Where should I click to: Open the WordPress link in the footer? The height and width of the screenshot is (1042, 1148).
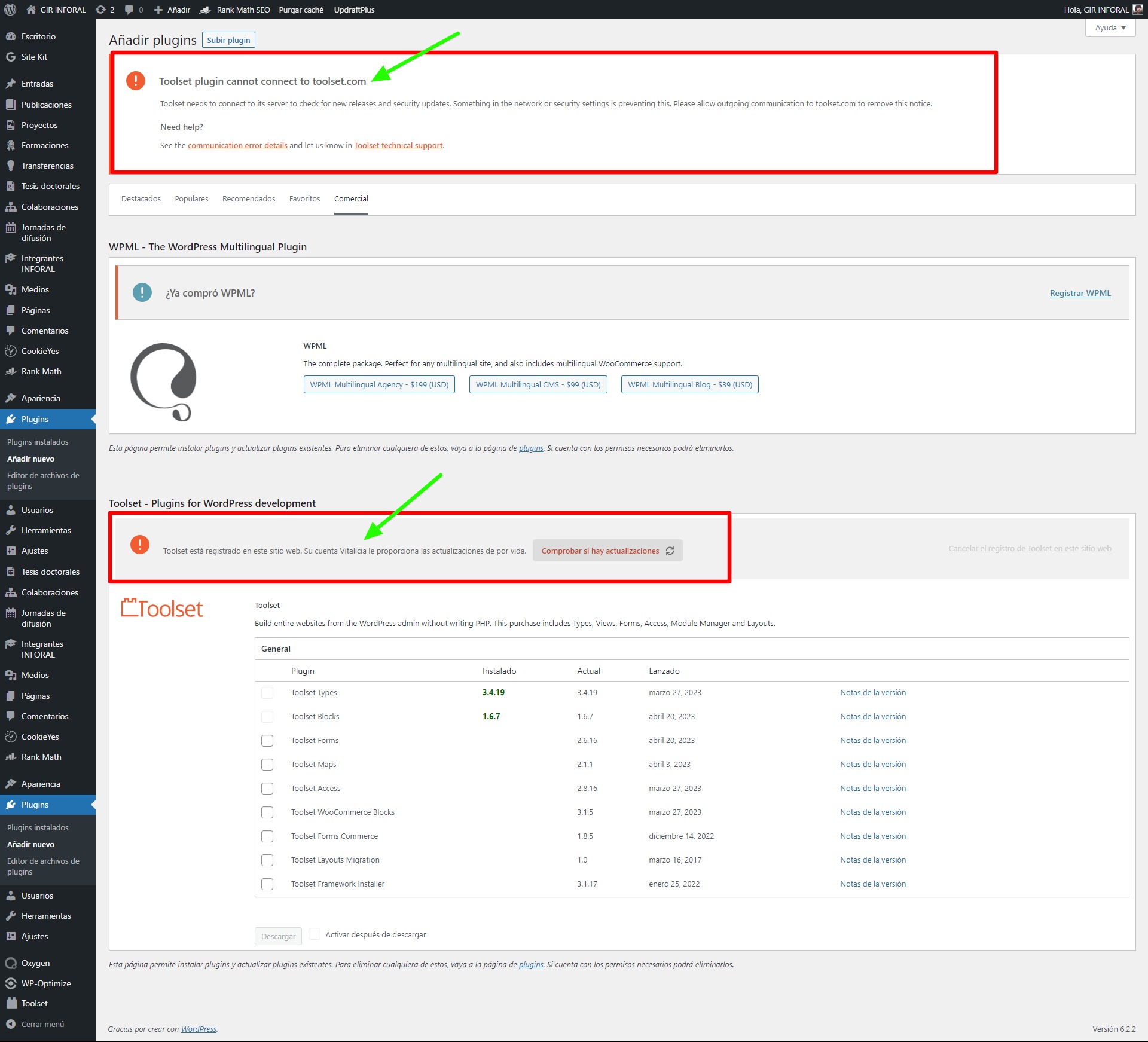point(199,1029)
